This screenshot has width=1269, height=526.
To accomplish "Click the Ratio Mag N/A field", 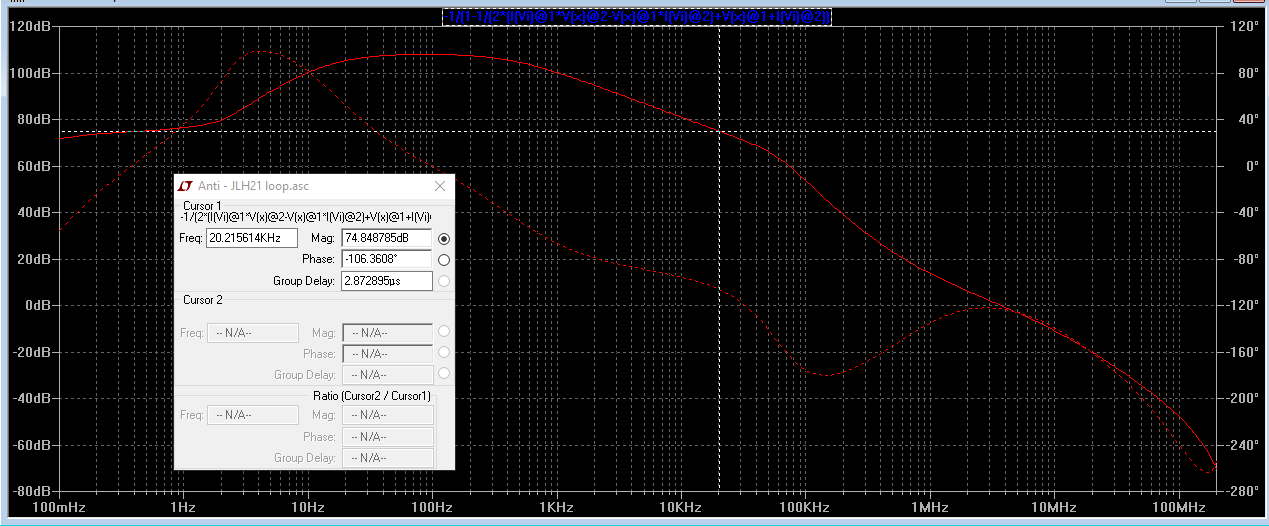I will [x=387, y=415].
